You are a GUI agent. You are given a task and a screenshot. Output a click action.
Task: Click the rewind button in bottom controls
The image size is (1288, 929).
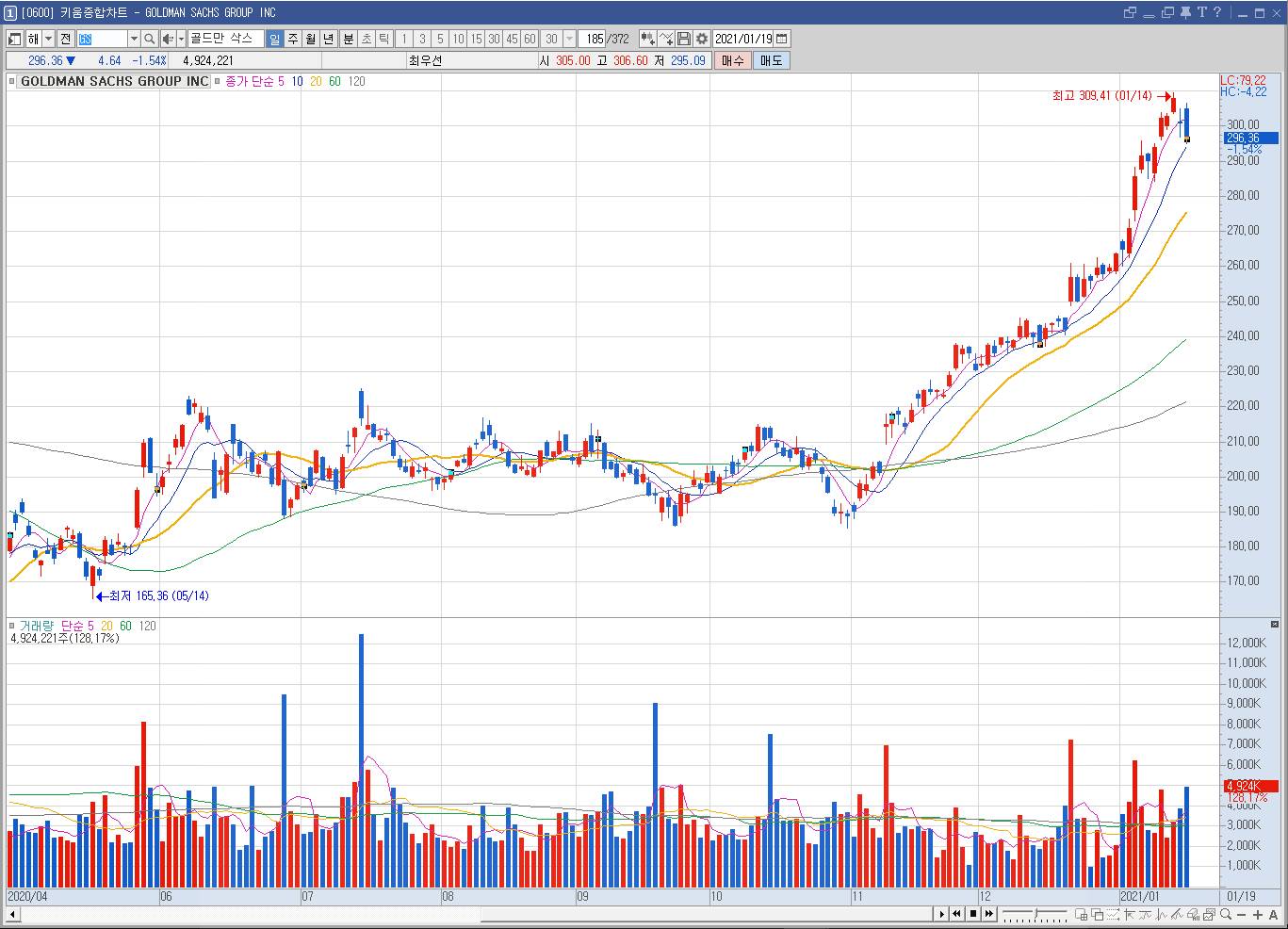(x=956, y=914)
